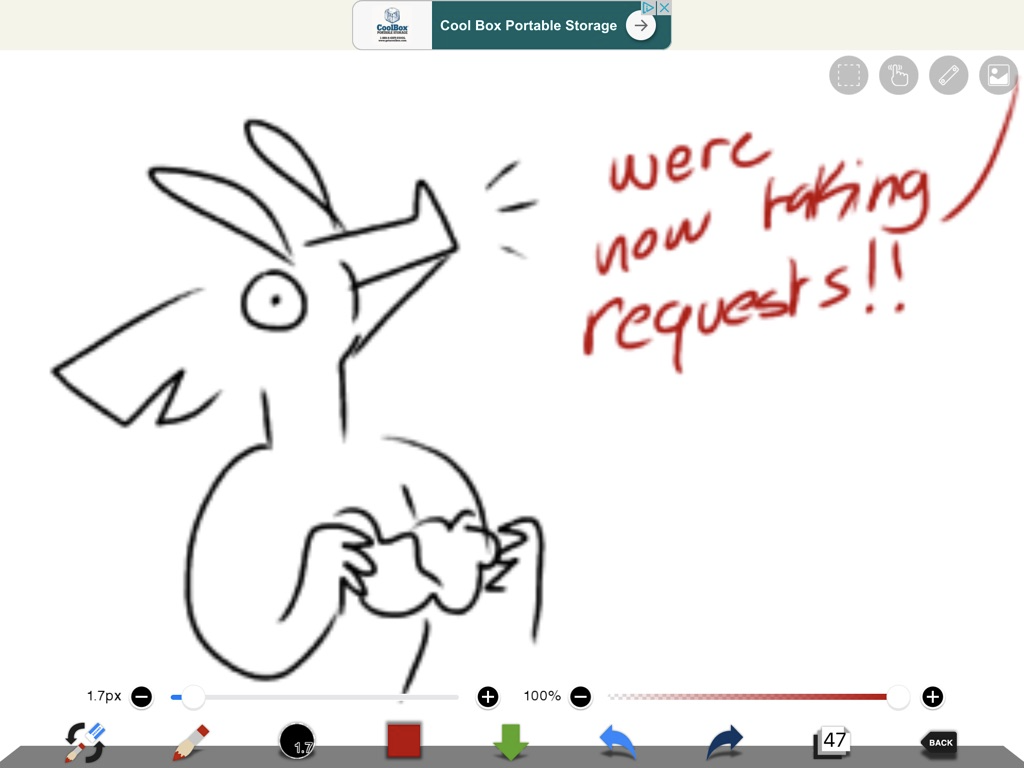Open the image material tool

[998, 76]
